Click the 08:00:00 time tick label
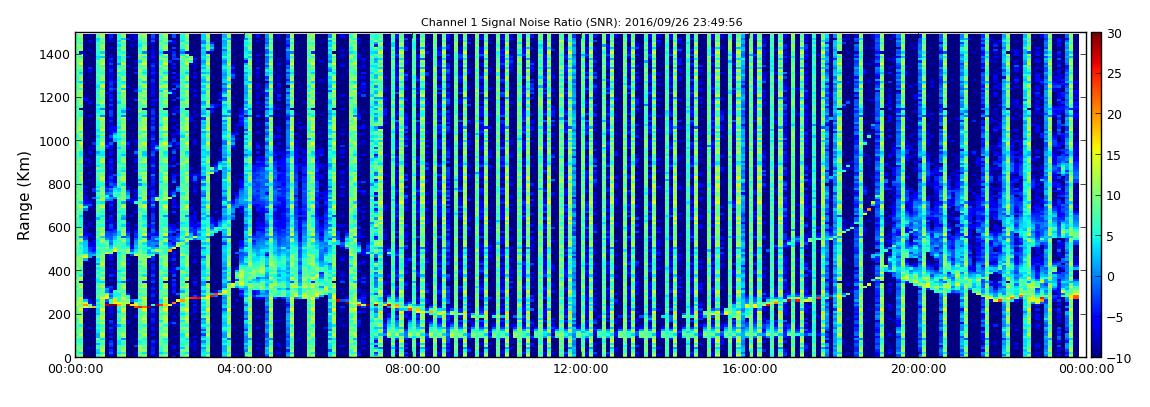The height and width of the screenshot is (407, 1150). pyautogui.click(x=413, y=369)
